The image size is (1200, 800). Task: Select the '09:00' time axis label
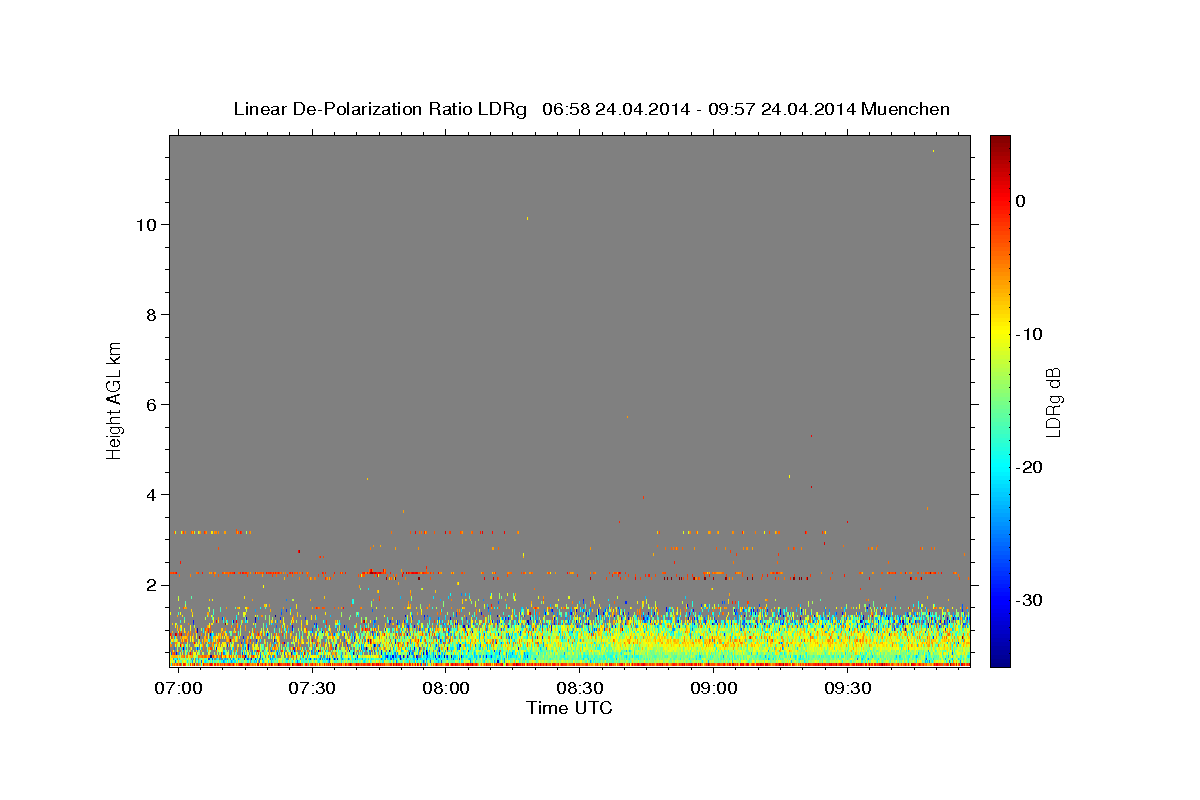tap(714, 688)
